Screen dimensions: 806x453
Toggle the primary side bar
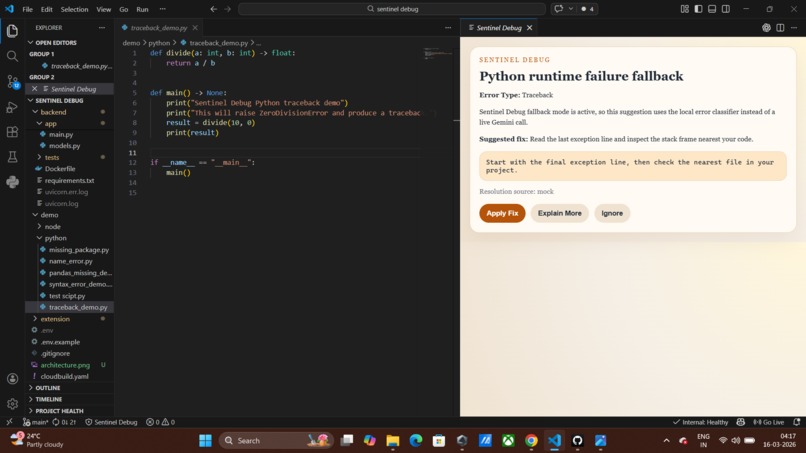coord(698,9)
